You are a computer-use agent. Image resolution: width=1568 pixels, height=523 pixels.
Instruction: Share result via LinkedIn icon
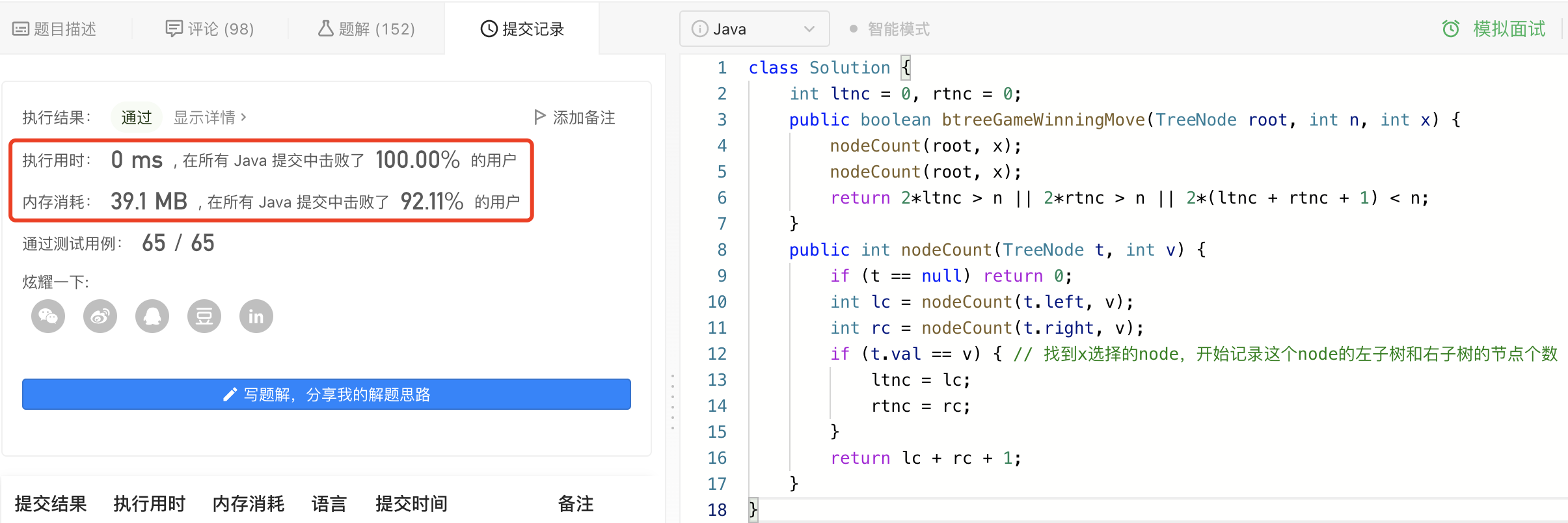(256, 317)
